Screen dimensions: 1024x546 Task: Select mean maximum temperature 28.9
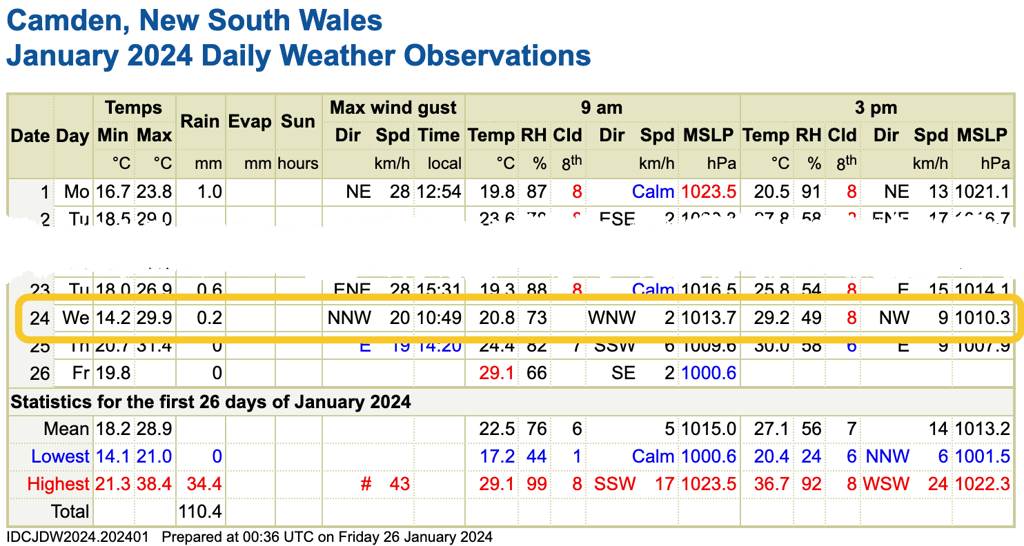(x=154, y=429)
